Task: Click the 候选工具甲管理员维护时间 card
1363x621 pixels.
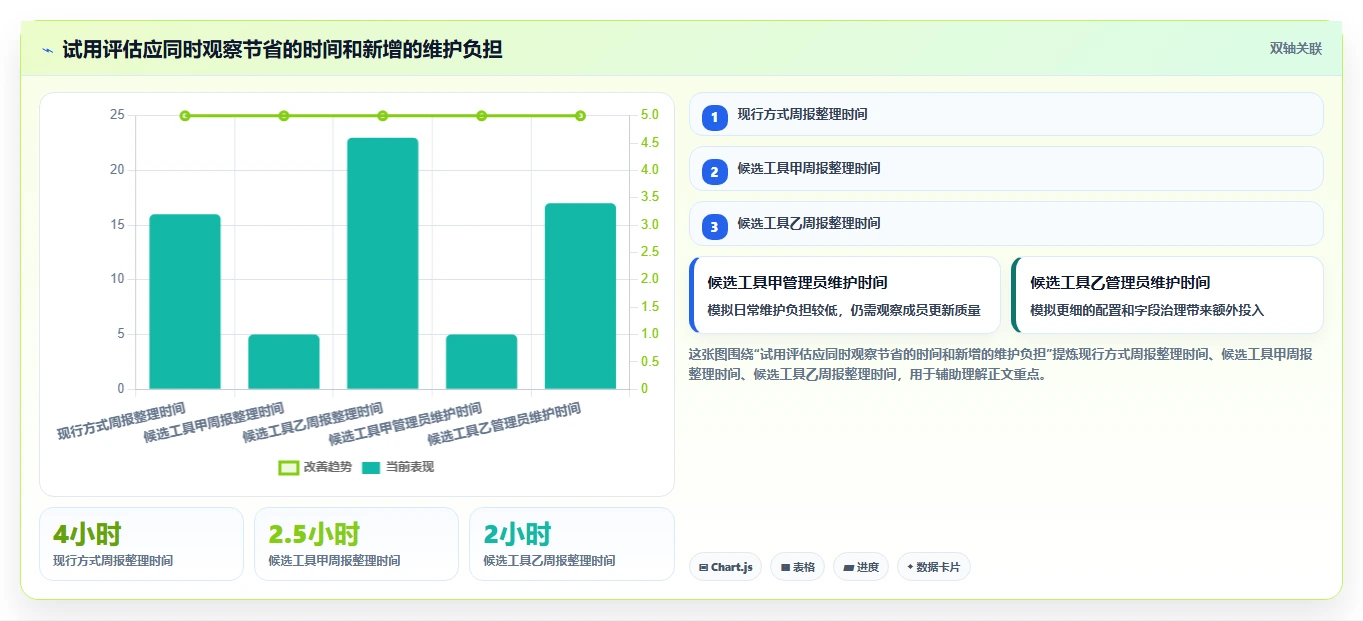Action: (845, 295)
